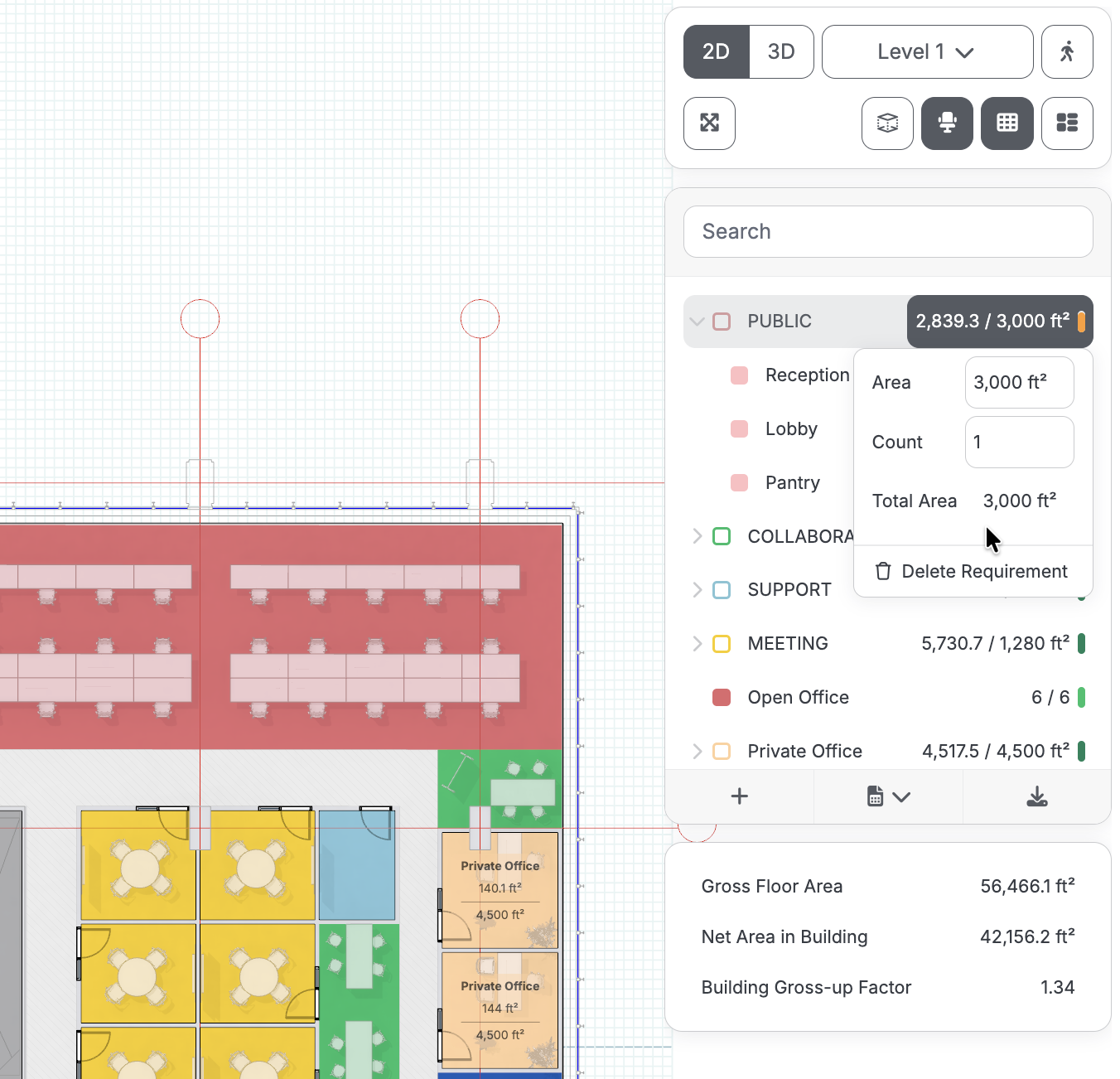Open the Level 1 dropdown
Image resolution: width=1120 pixels, height=1079 pixels.
[927, 51]
